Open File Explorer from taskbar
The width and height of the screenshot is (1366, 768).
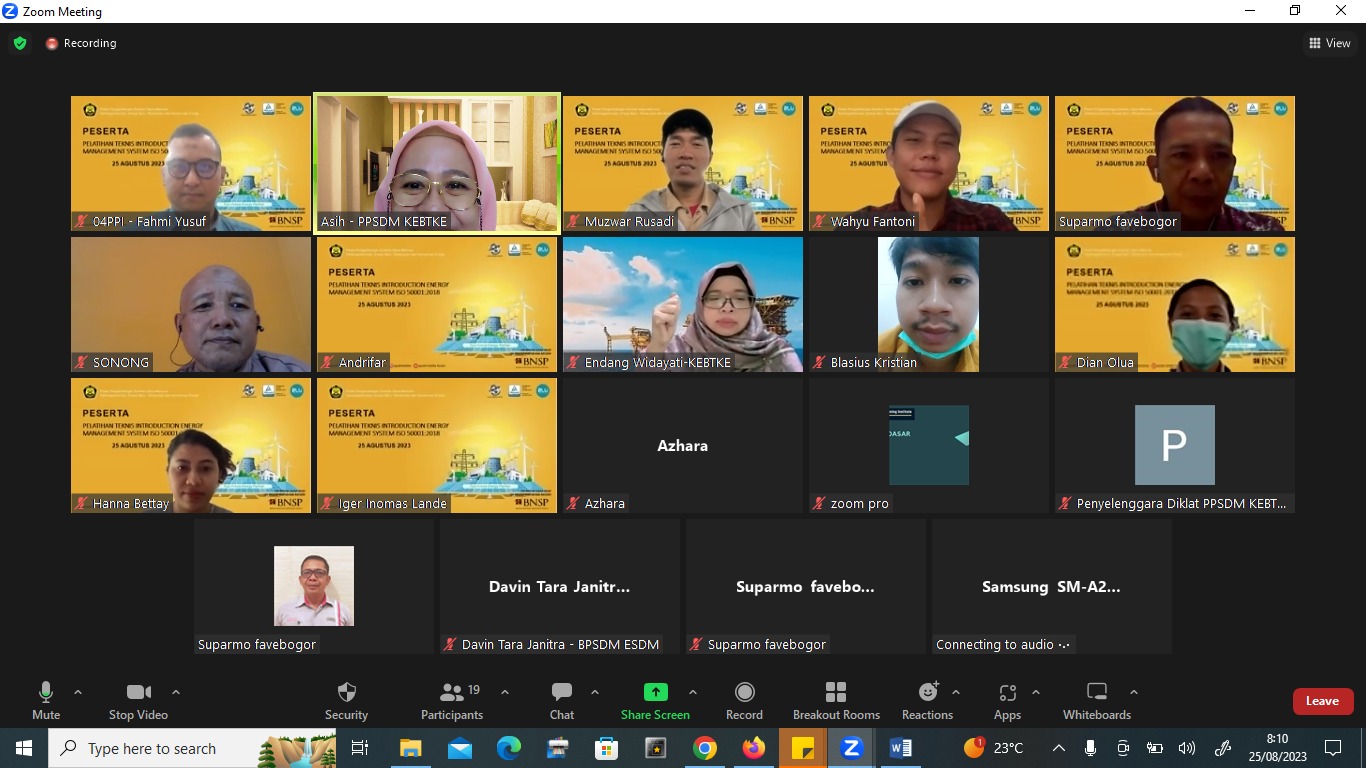[x=411, y=748]
